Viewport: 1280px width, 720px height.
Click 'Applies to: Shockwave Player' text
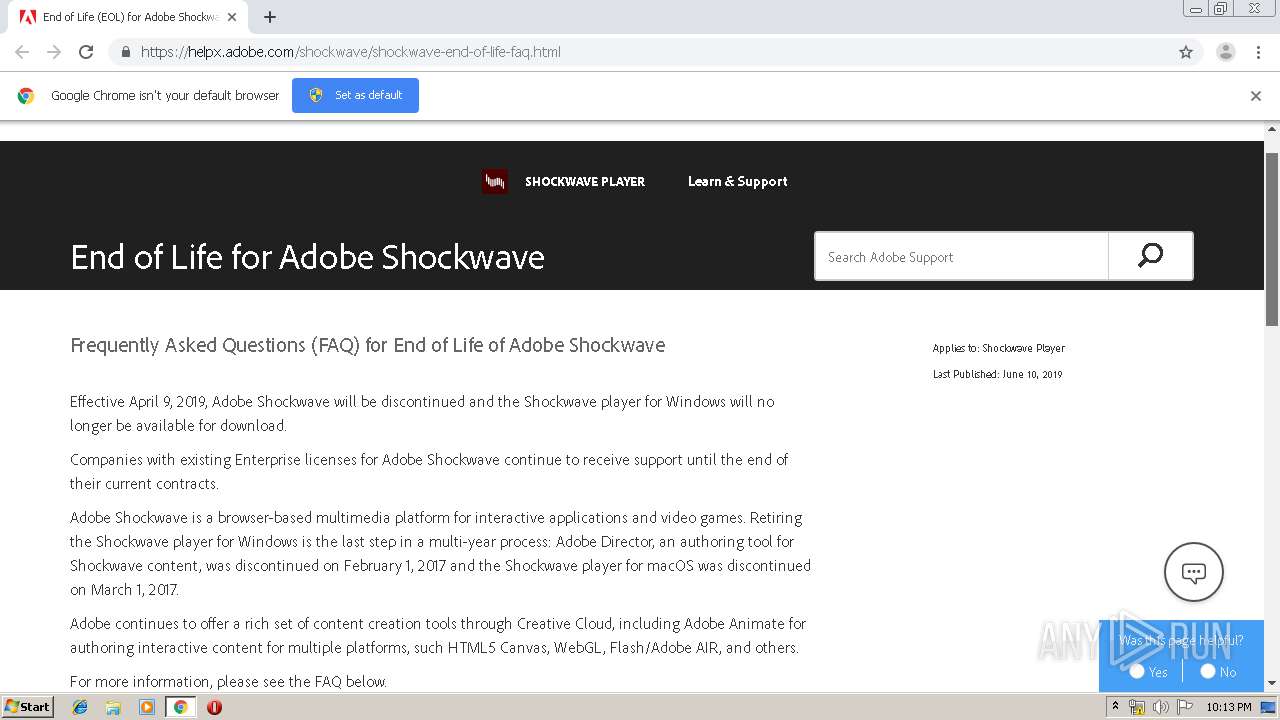999,348
